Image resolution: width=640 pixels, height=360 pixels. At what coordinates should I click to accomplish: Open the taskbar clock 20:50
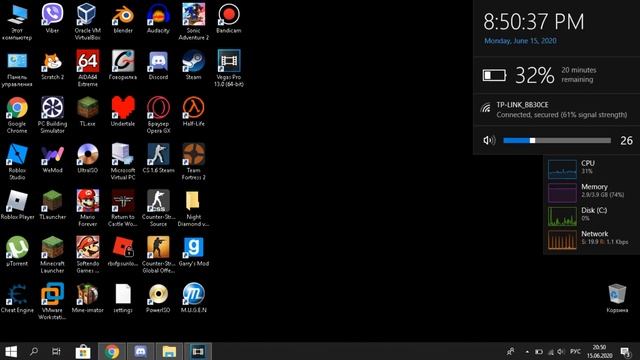click(x=599, y=351)
